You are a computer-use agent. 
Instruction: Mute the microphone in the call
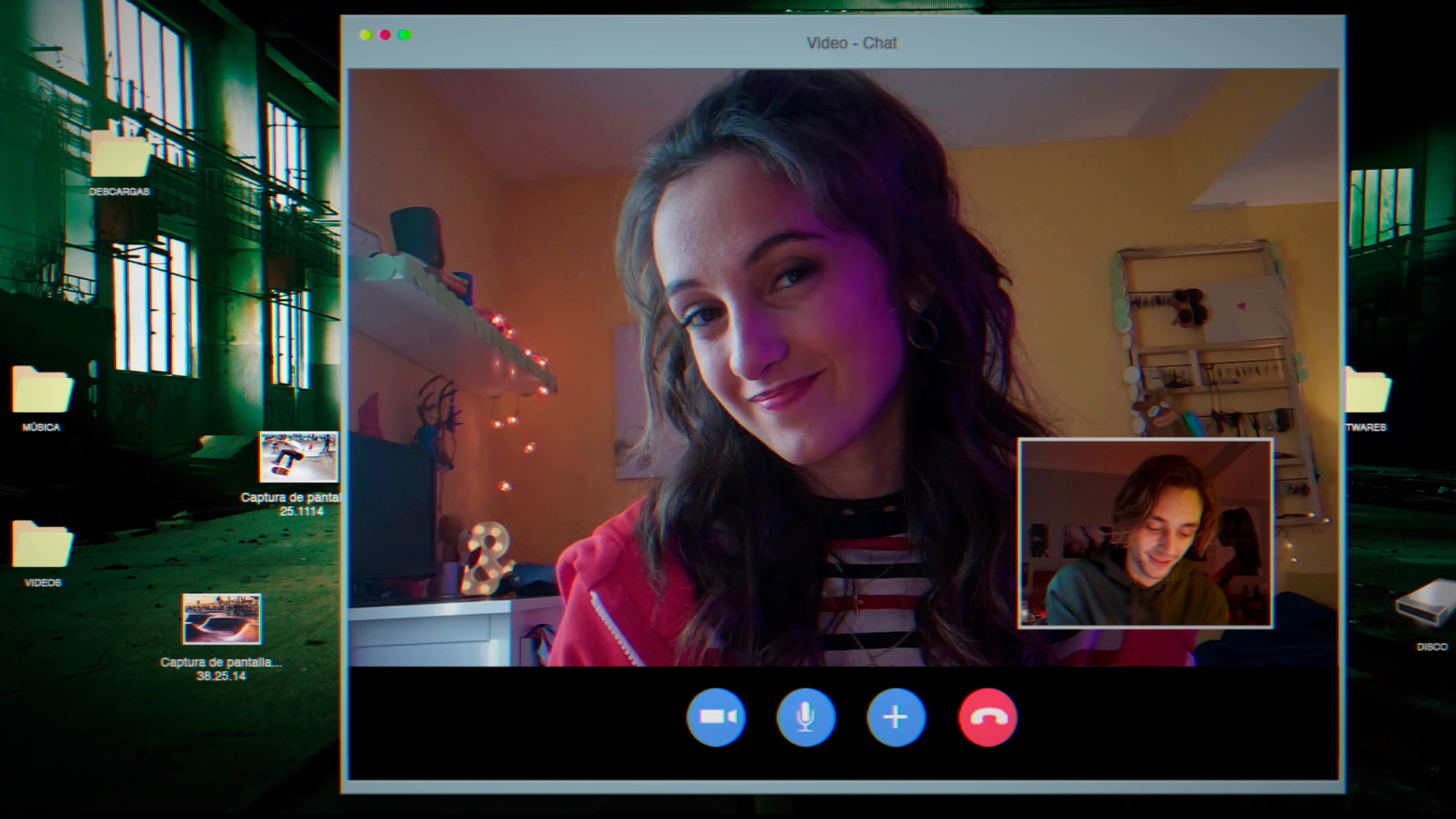coord(805,717)
